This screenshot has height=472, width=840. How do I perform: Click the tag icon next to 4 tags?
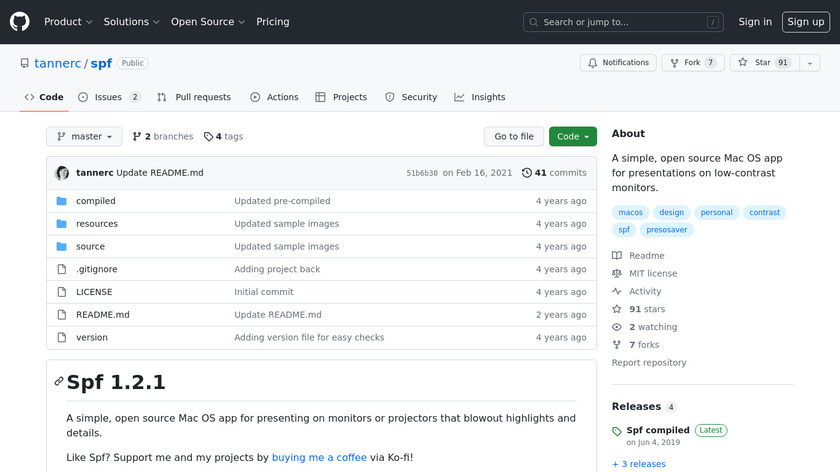coord(208,137)
